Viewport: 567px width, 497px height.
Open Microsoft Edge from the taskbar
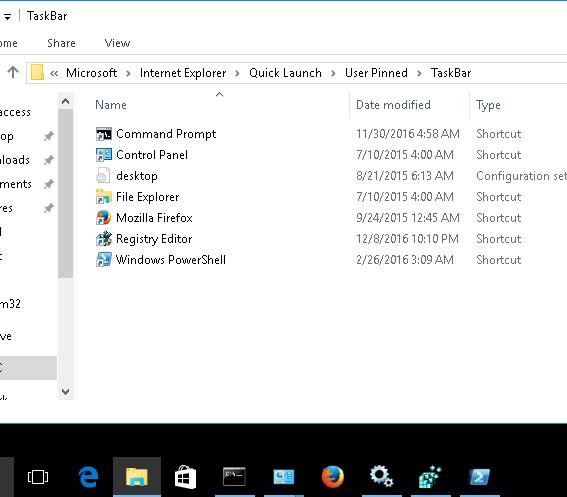(x=88, y=477)
